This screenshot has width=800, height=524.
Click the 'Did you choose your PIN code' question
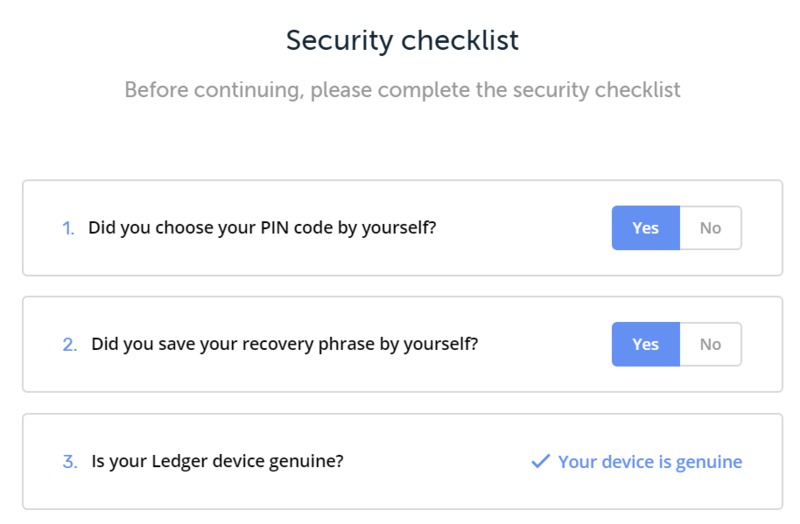click(262, 228)
